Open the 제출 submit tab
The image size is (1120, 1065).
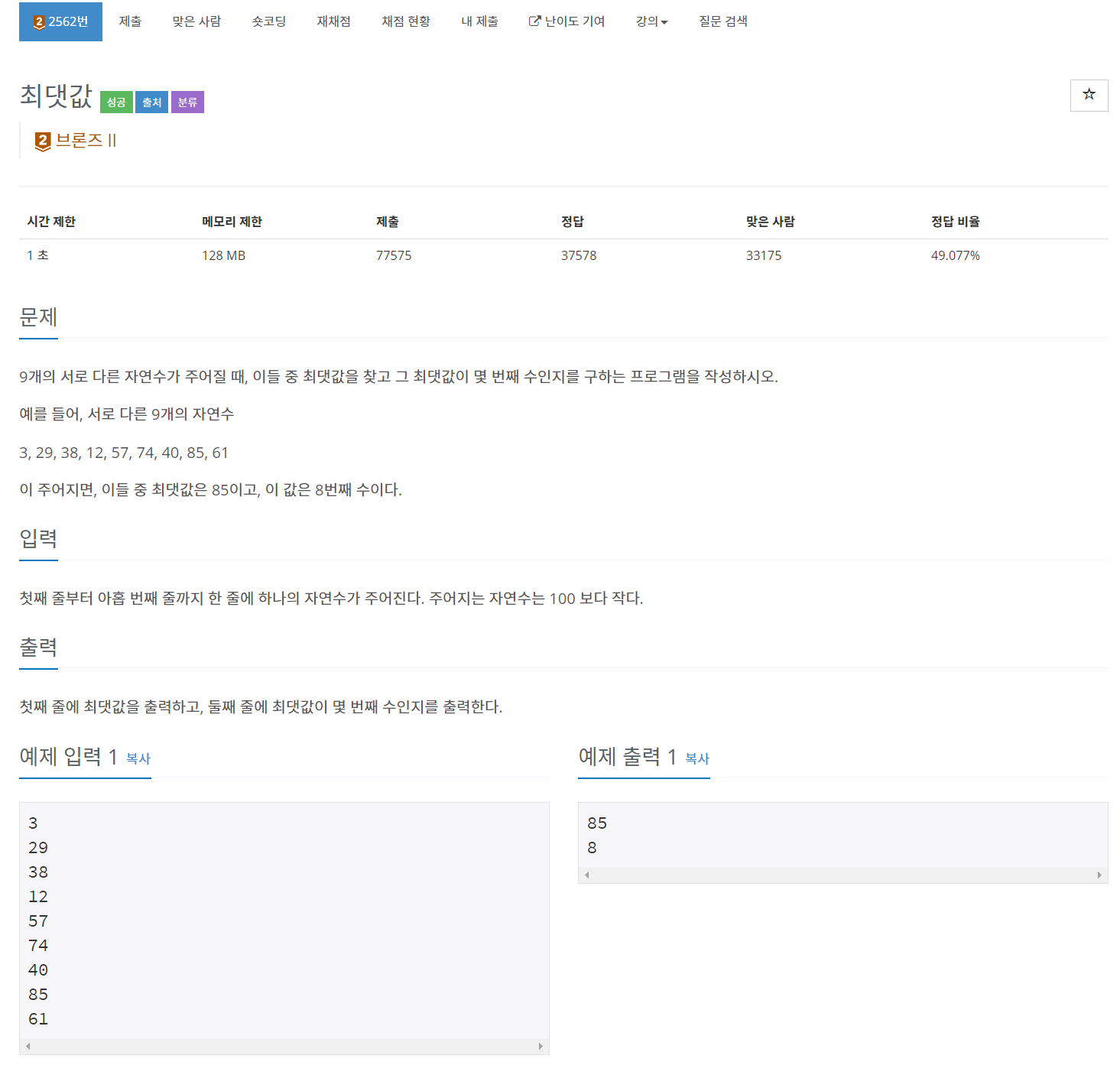point(130,21)
